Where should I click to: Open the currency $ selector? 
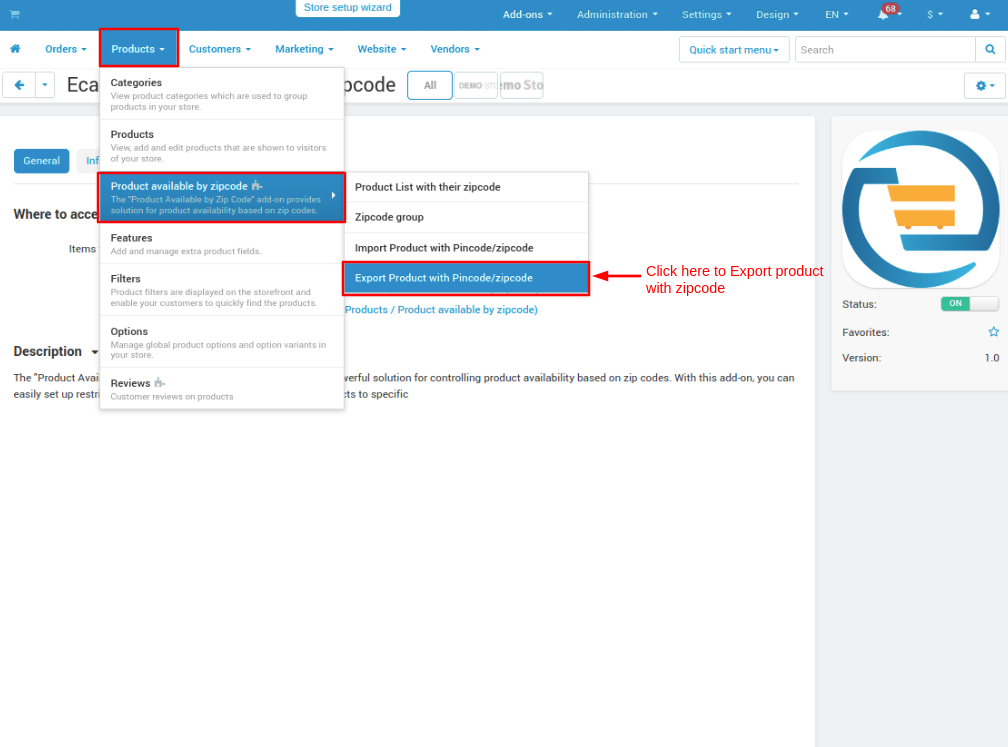click(x=935, y=14)
